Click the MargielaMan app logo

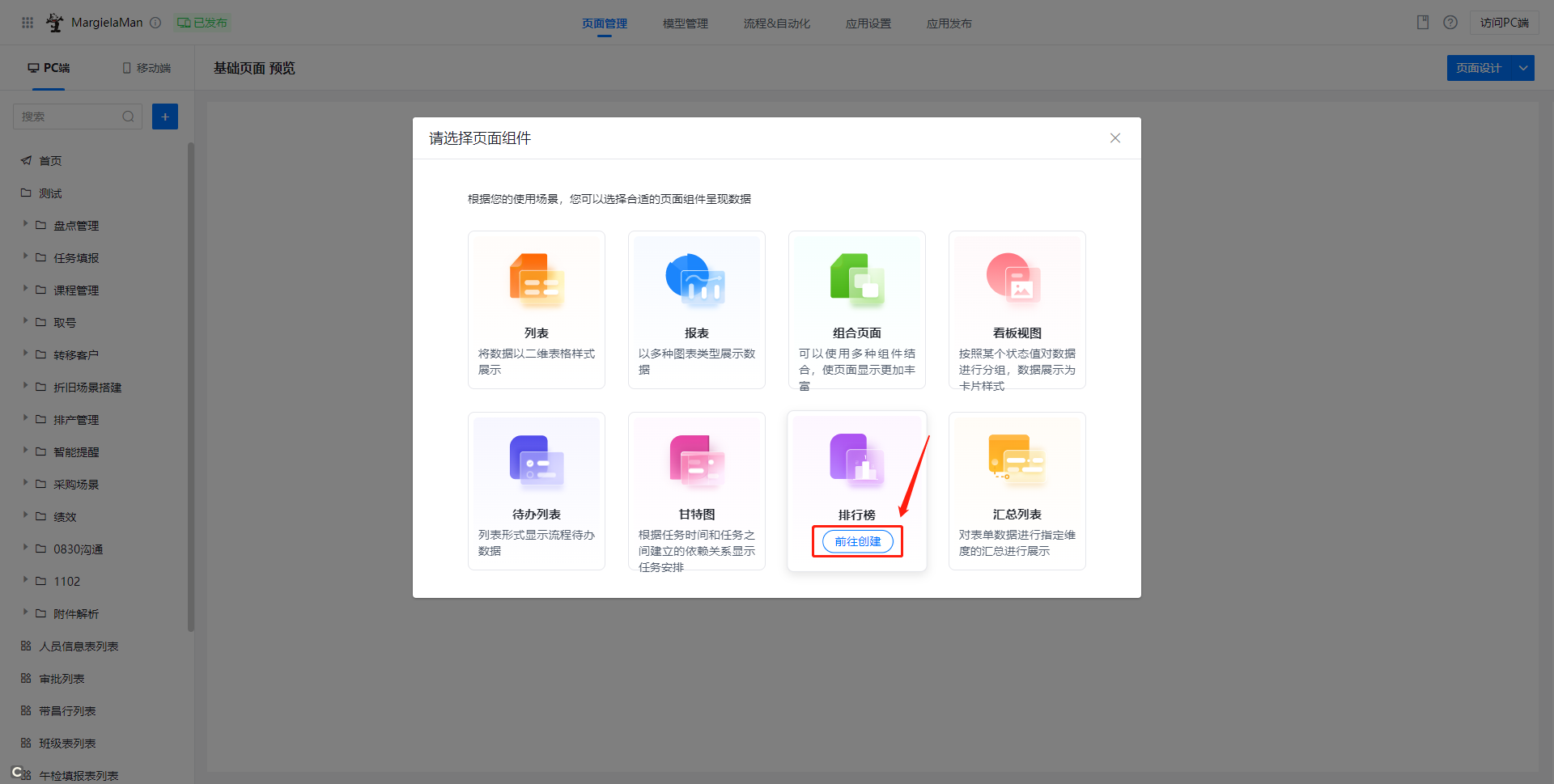click(54, 23)
